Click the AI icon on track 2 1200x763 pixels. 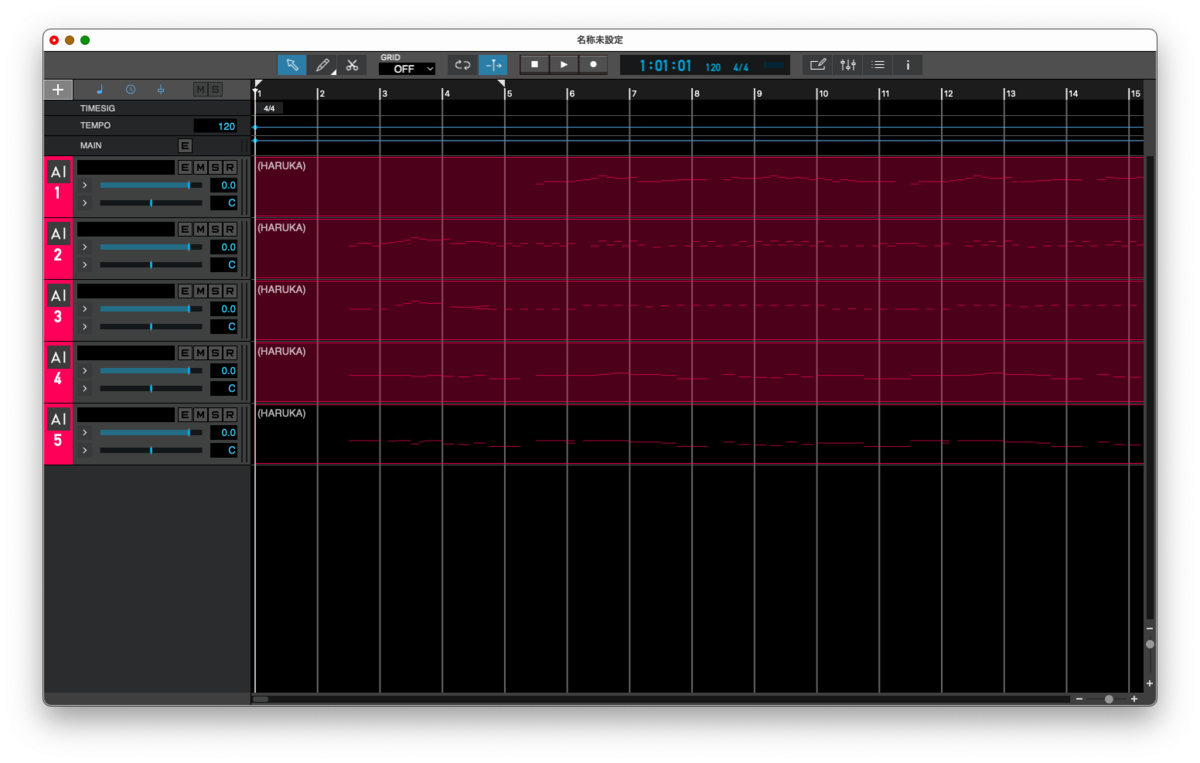click(58, 234)
